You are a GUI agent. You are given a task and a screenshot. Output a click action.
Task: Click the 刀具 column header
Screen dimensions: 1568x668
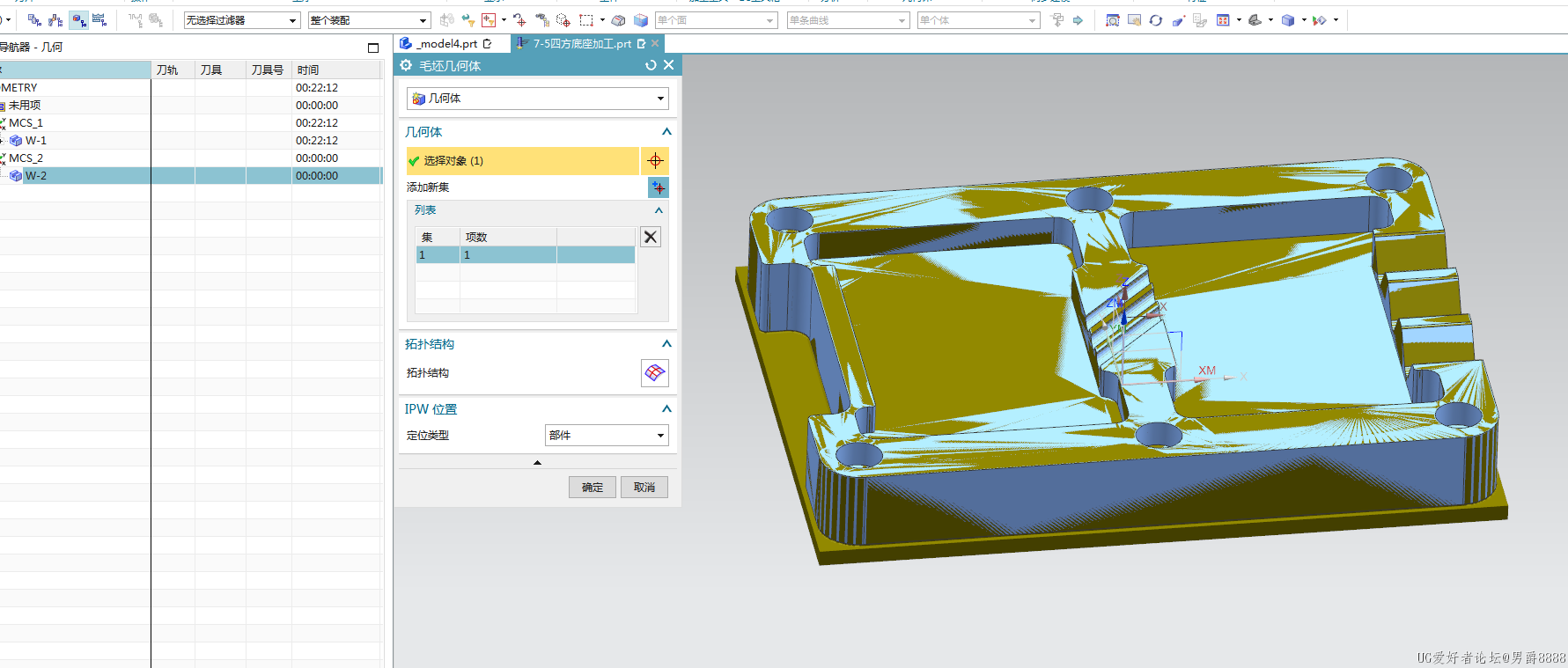220,70
